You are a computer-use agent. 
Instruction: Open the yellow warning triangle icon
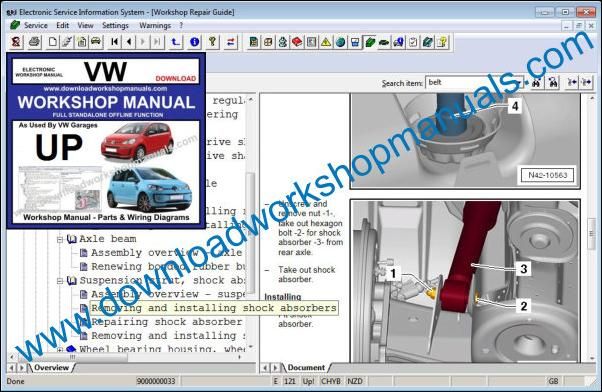326,42
